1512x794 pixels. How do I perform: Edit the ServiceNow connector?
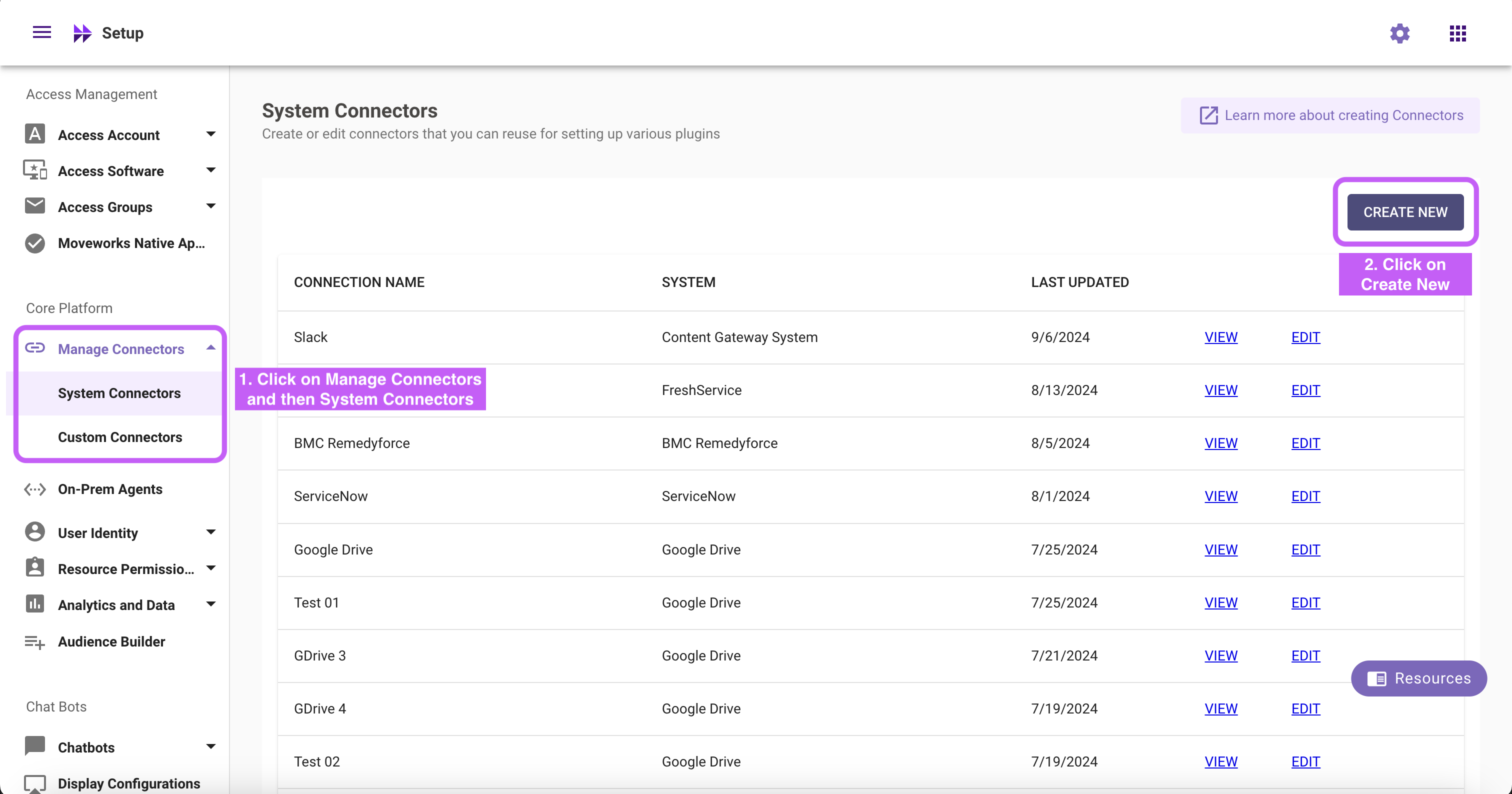1305,496
